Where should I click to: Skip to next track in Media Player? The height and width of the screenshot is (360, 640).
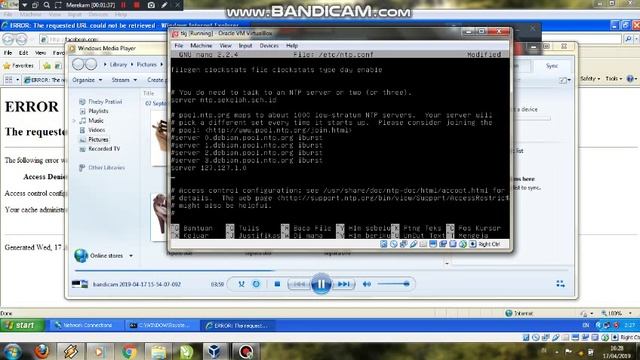(x=344, y=284)
